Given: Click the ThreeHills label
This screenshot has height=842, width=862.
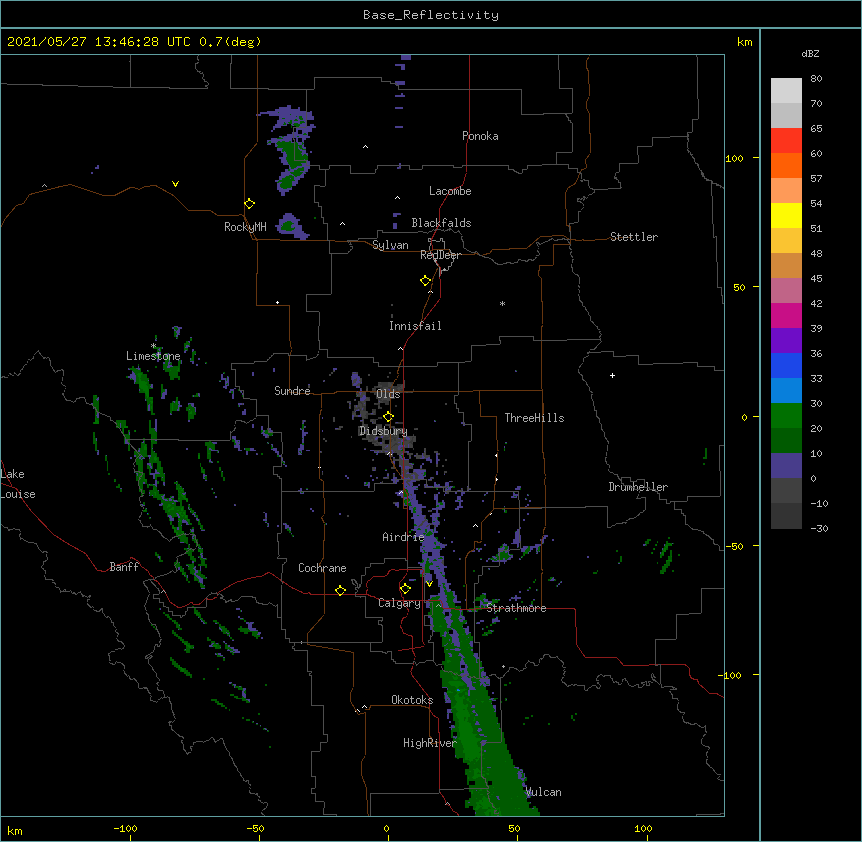Looking at the screenshot, I should click(x=534, y=418).
